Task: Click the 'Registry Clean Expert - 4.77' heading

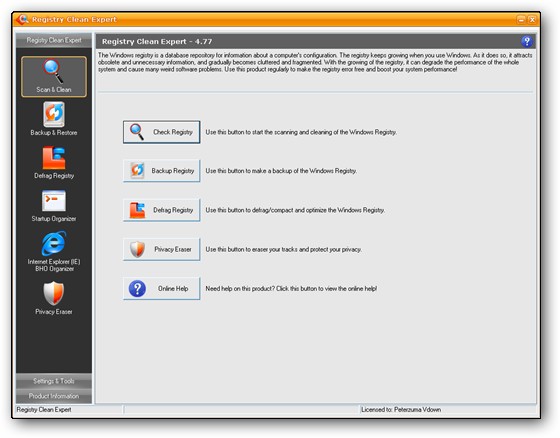Action: 157,41
